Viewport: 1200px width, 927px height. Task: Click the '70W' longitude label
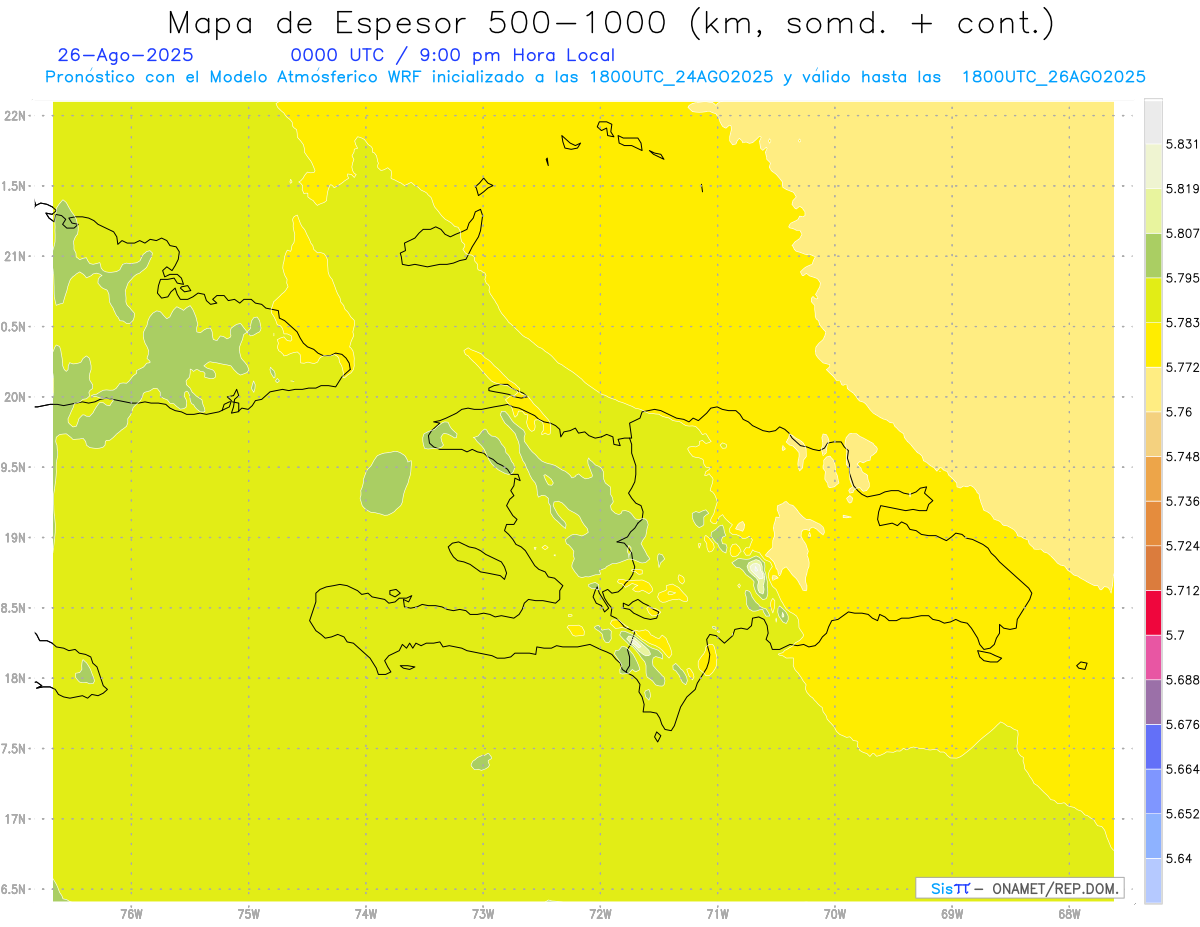tap(835, 913)
